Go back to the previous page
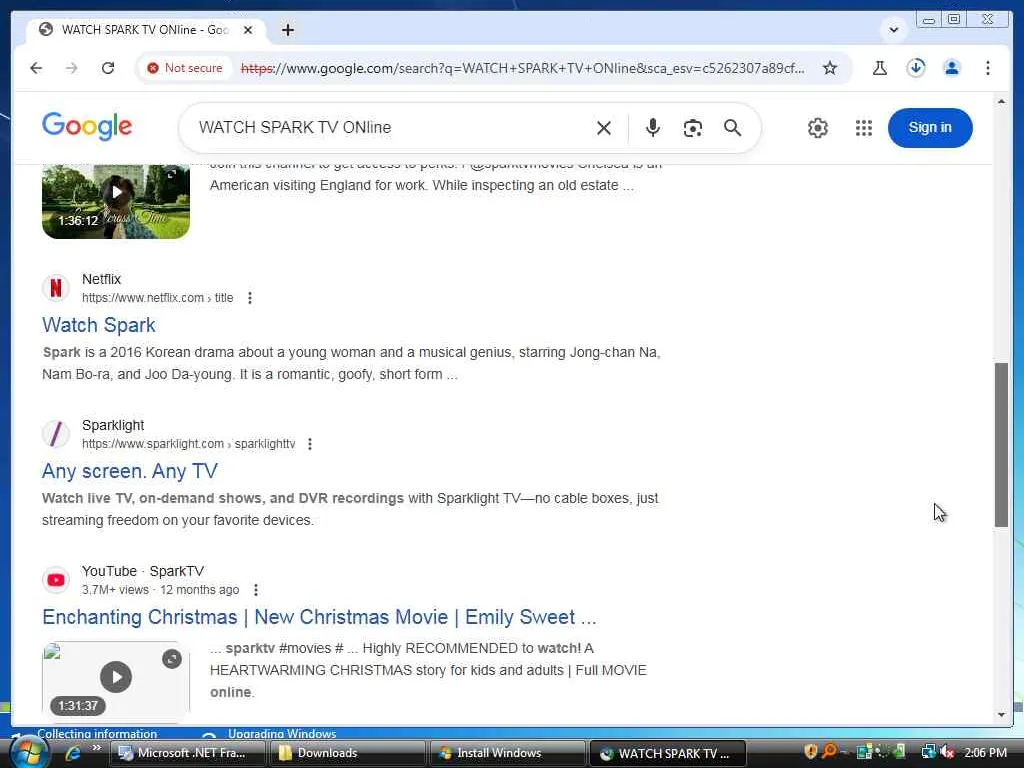 pyautogui.click(x=36, y=68)
